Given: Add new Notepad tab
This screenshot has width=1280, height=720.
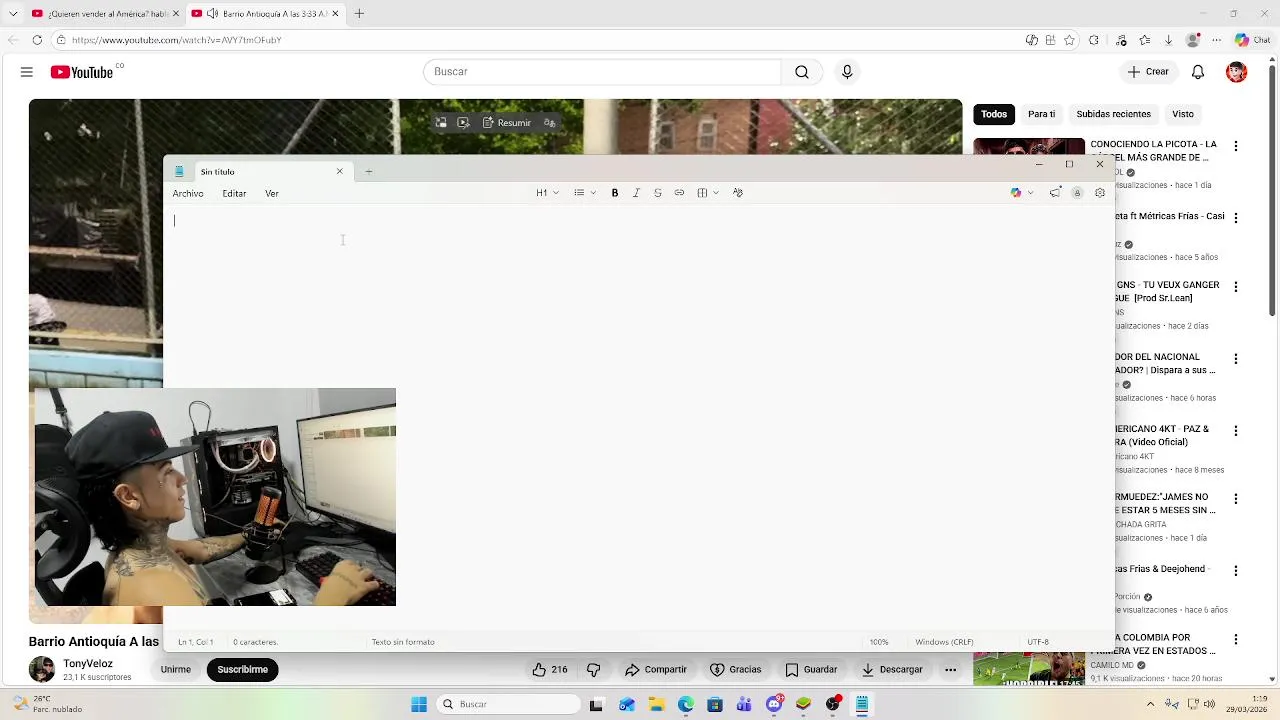Looking at the screenshot, I should [369, 172].
